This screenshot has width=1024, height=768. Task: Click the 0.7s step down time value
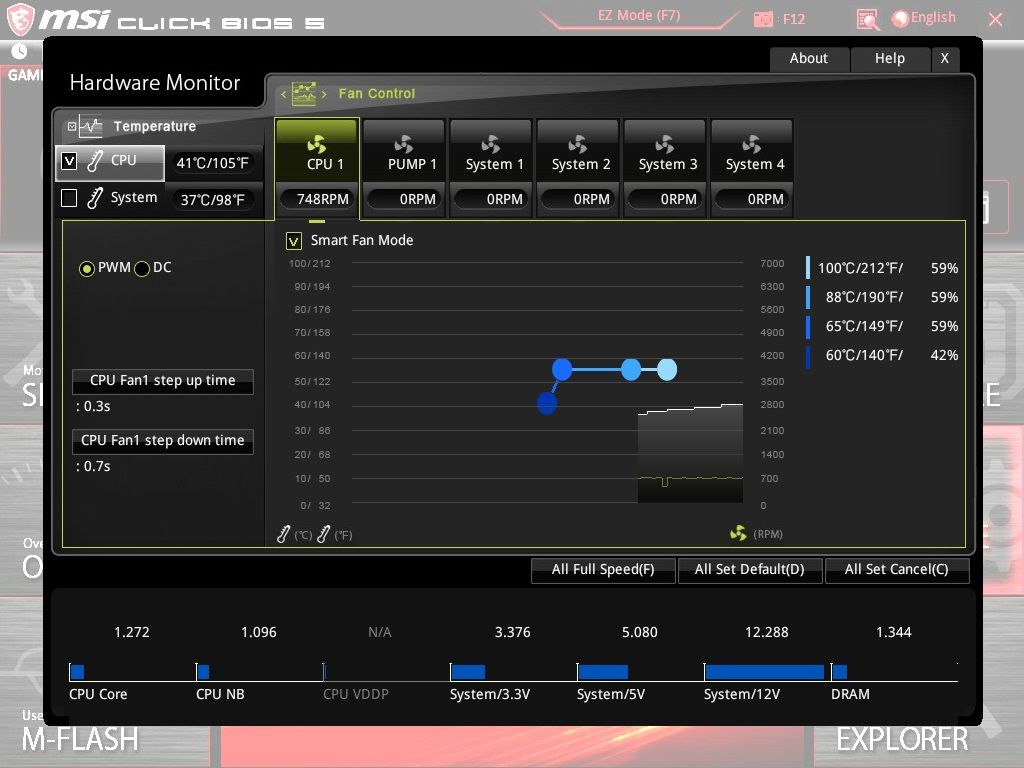pos(93,466)
